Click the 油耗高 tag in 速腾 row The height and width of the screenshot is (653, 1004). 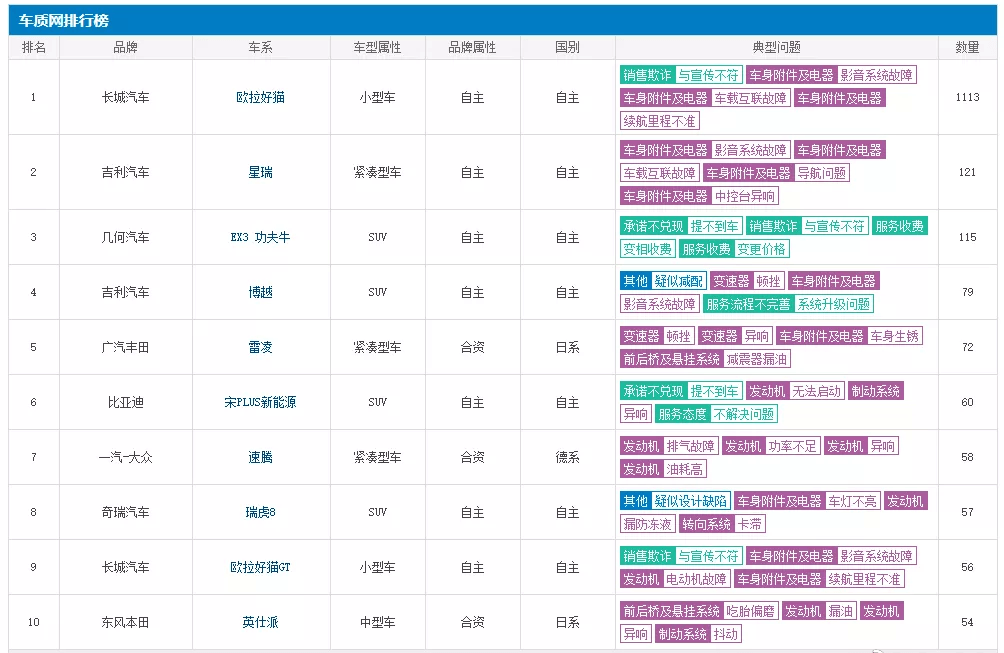[x=684, y=469]
